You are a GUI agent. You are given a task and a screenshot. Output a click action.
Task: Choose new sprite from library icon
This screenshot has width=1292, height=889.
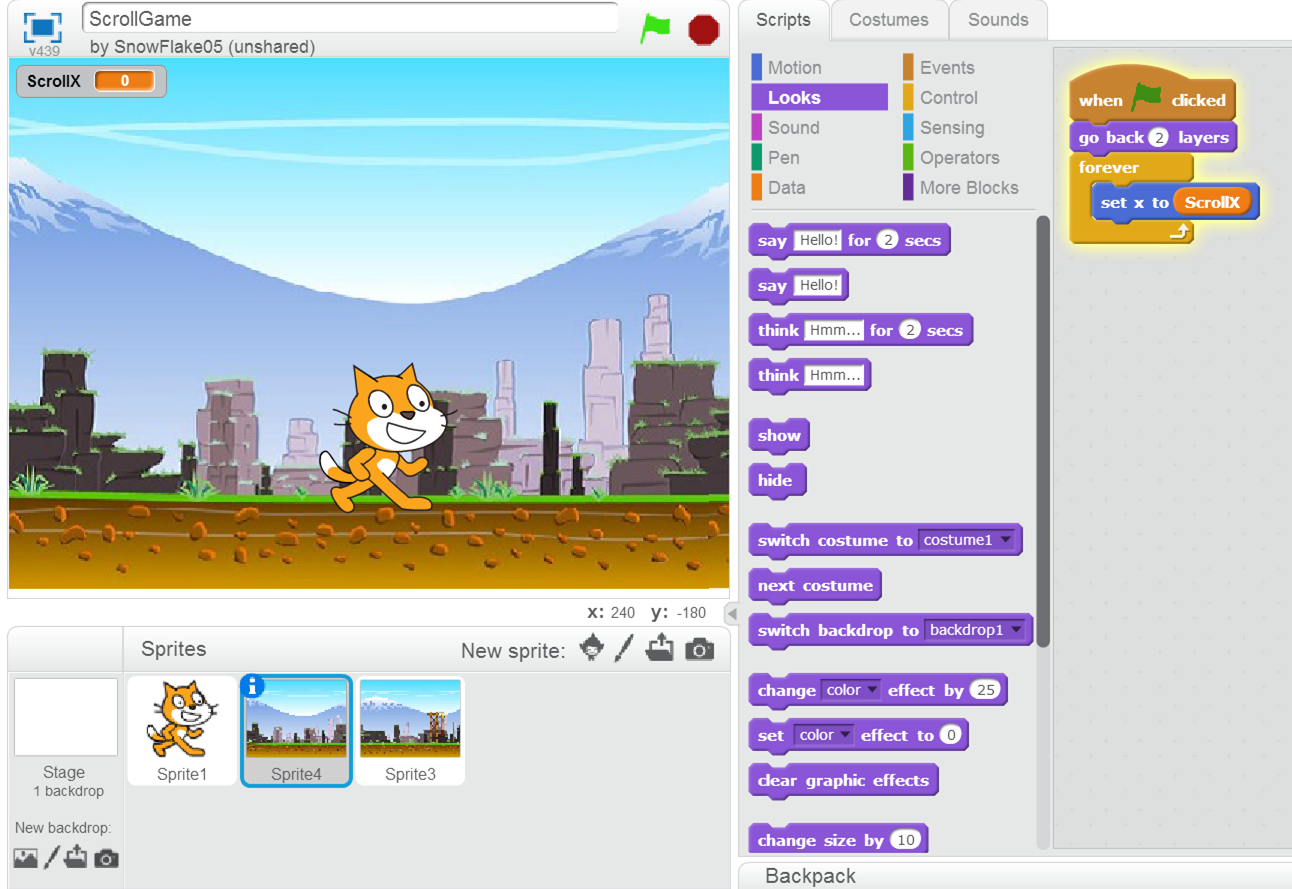coord(592,648)
